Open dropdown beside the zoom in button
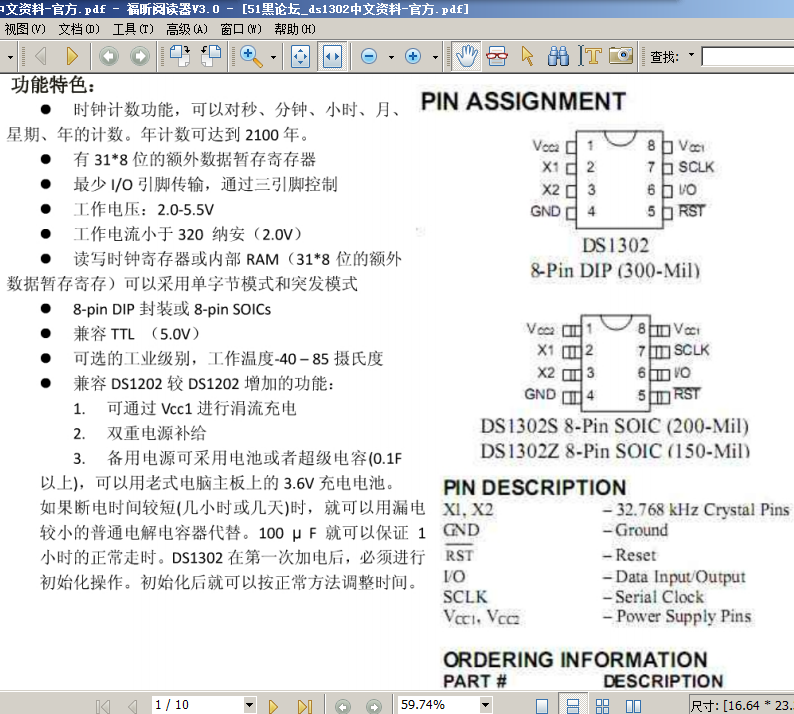 click(435, 57)
